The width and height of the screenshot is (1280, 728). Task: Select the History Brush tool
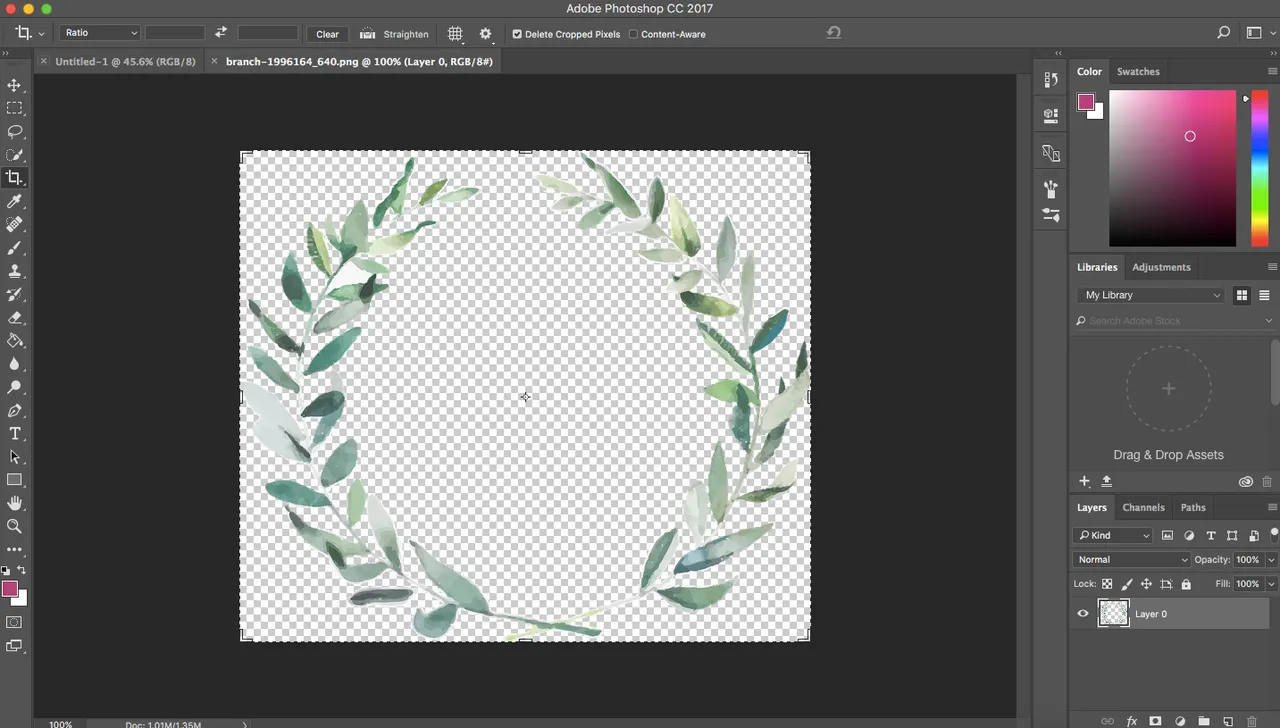pos(14,295)
